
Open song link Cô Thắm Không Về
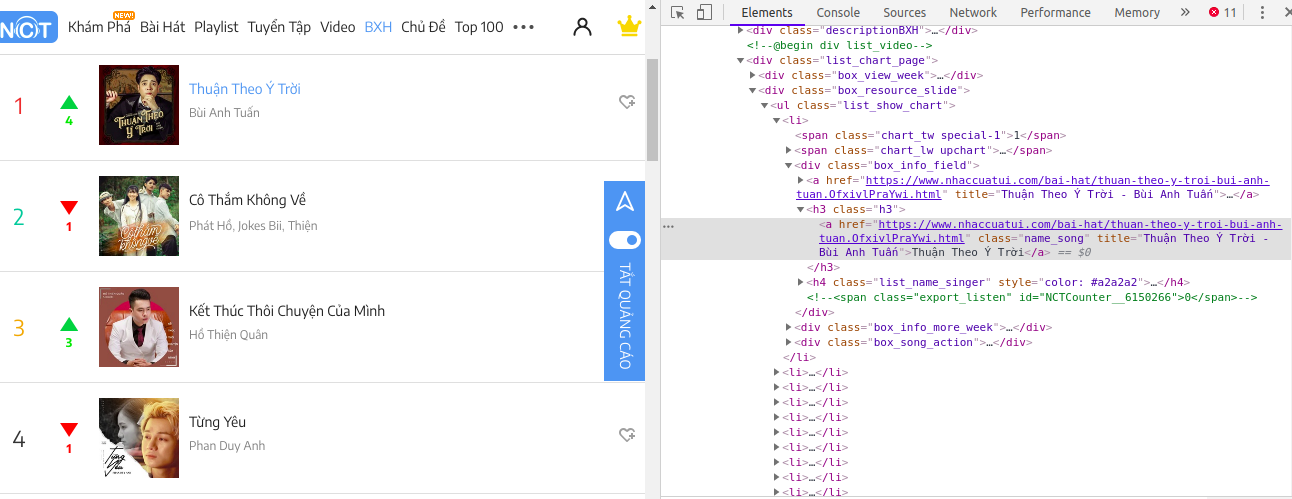click(247, 200)
